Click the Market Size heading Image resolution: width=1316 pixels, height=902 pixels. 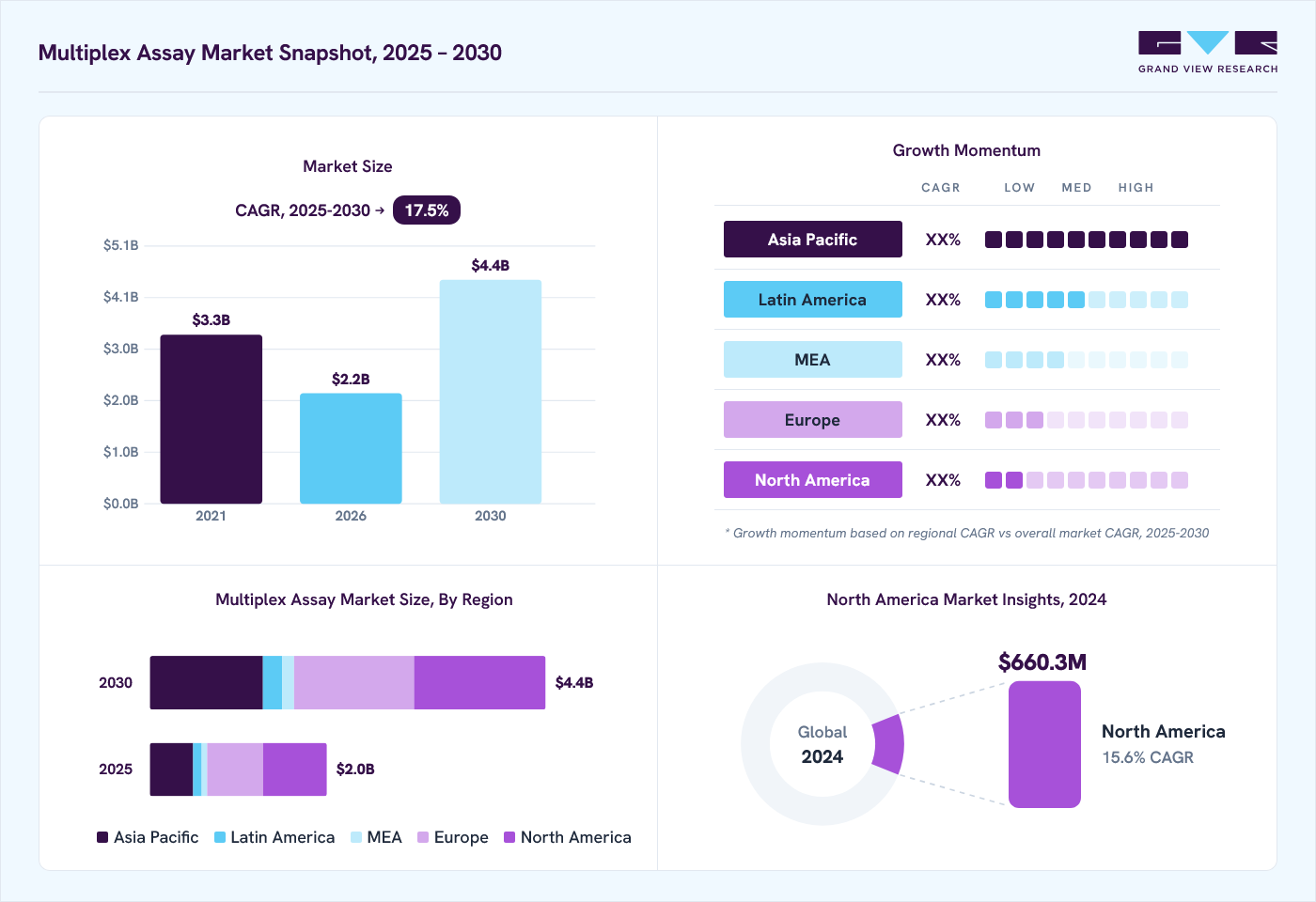tap(348, 166)
